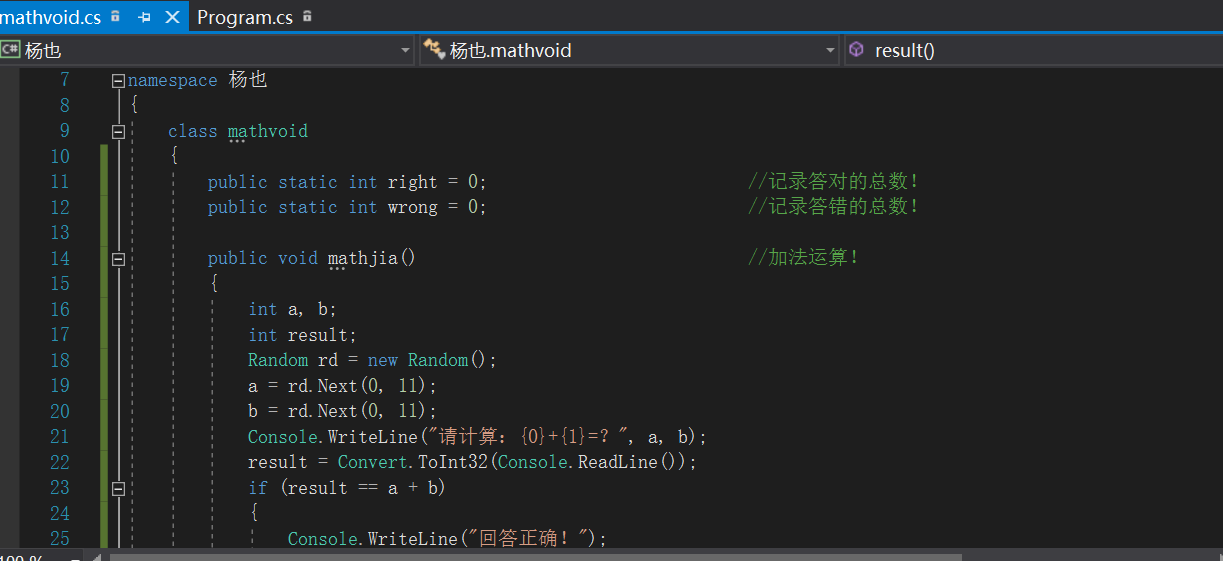Click line number 11 in the margin

[x=59, y=182]
